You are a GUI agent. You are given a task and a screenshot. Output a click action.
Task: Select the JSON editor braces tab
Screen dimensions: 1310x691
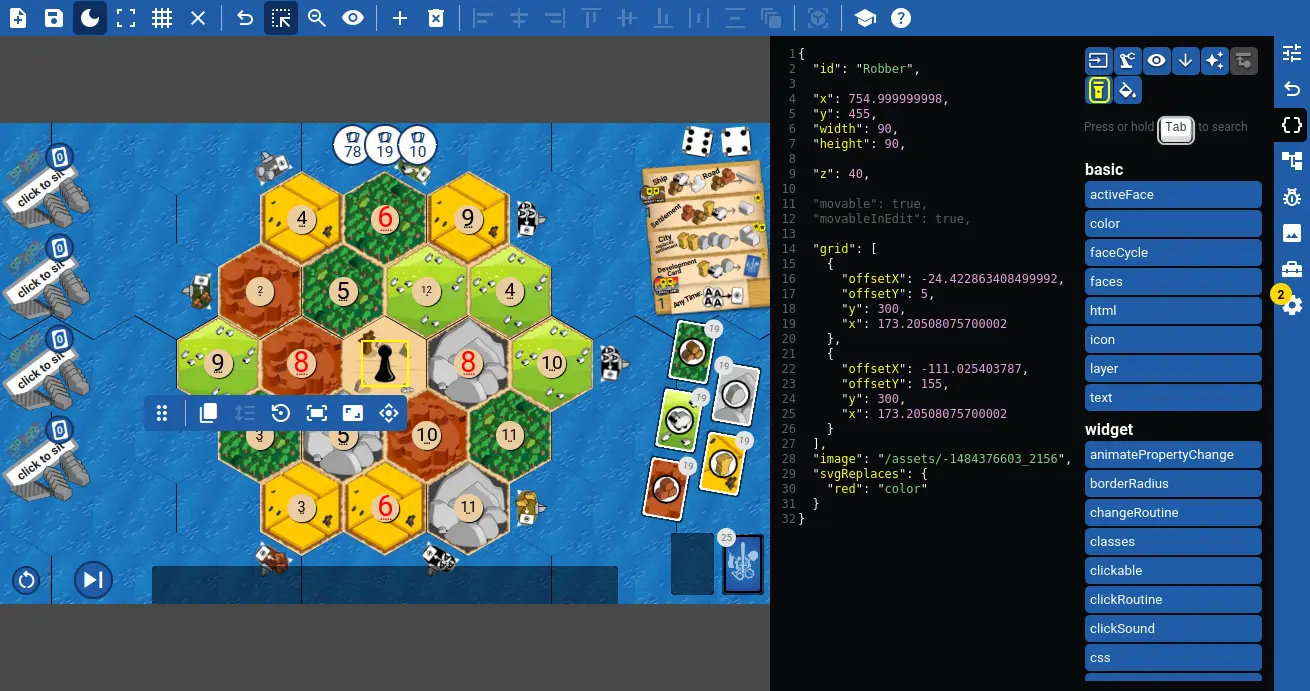pyautogui.click(x=1292, y=126)
